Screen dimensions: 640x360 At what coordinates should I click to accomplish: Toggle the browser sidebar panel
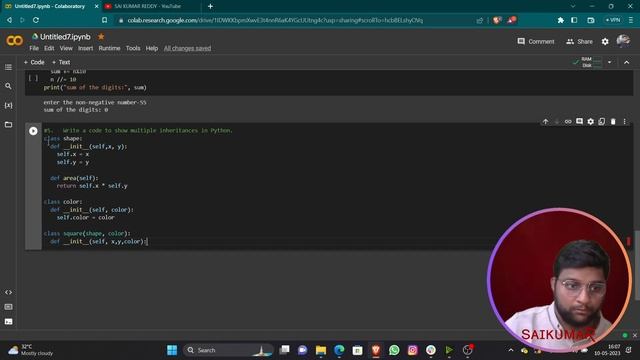click(x=574, y=20)
